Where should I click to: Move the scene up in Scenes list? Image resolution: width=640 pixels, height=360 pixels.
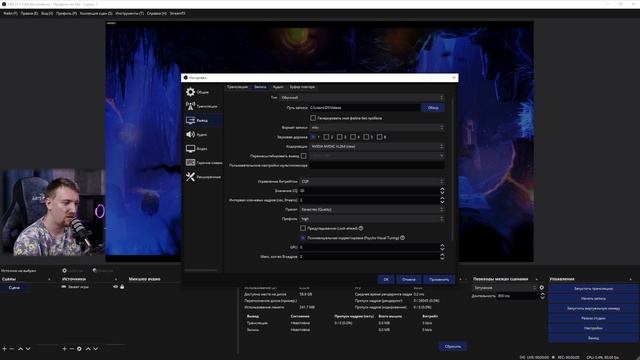(20, 349)
